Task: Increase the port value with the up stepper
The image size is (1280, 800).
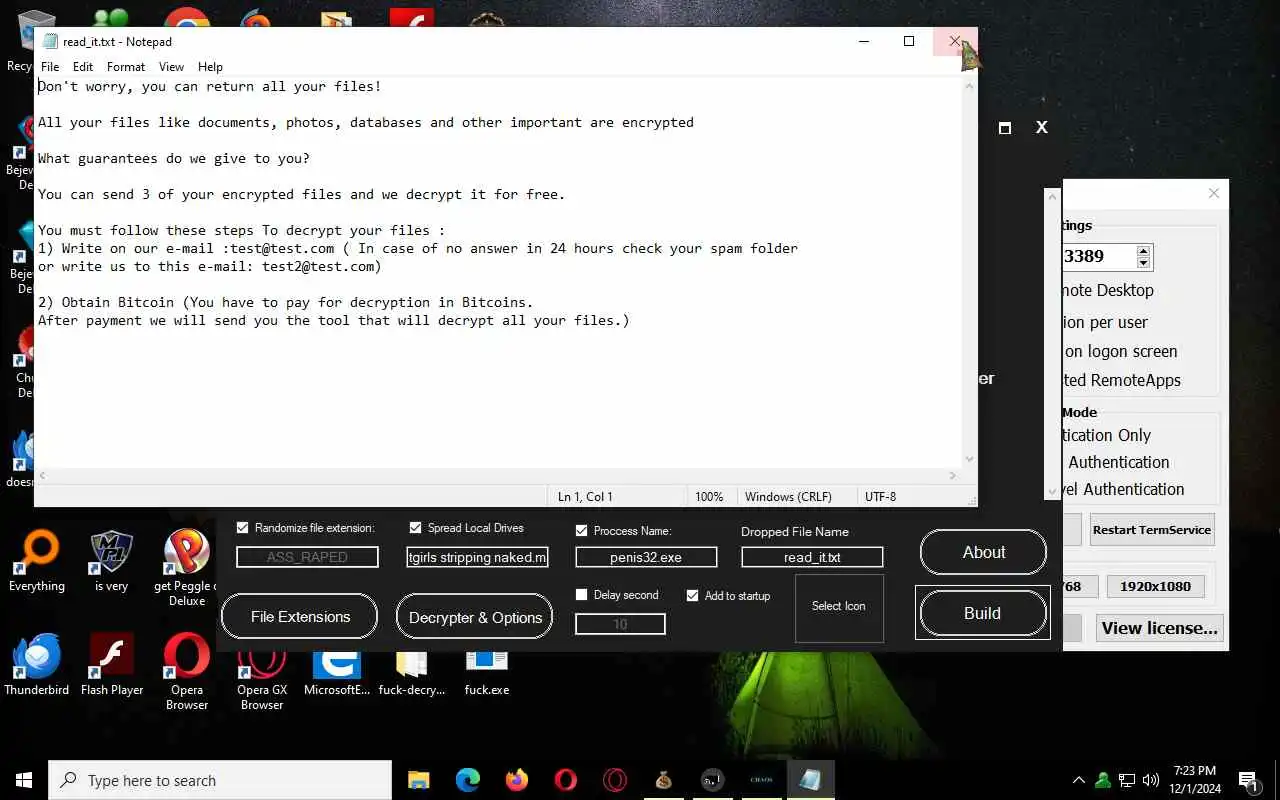Action: [1143, 250]
